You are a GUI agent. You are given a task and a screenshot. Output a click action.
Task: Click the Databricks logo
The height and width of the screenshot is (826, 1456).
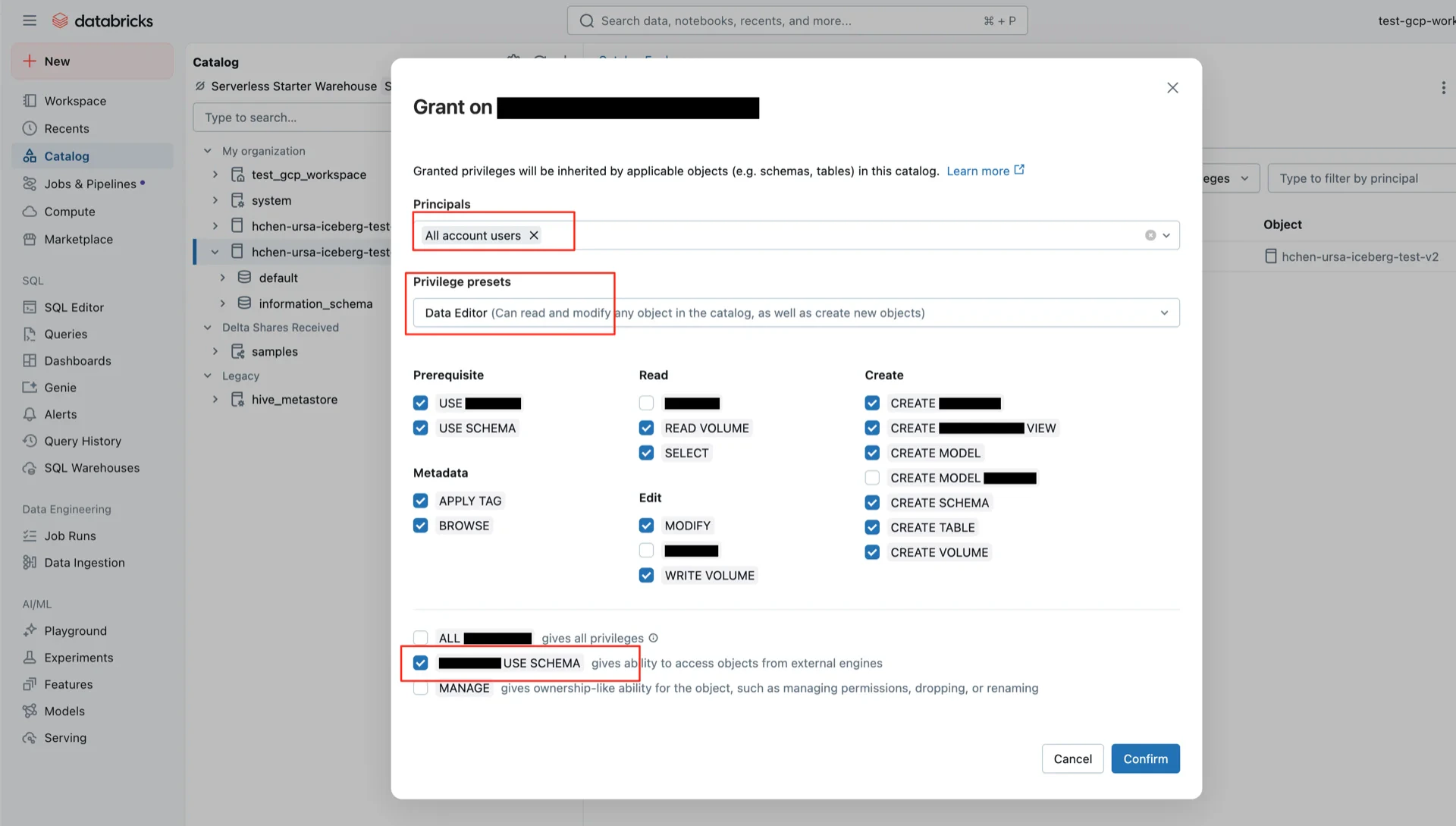(x=102, y=20)
